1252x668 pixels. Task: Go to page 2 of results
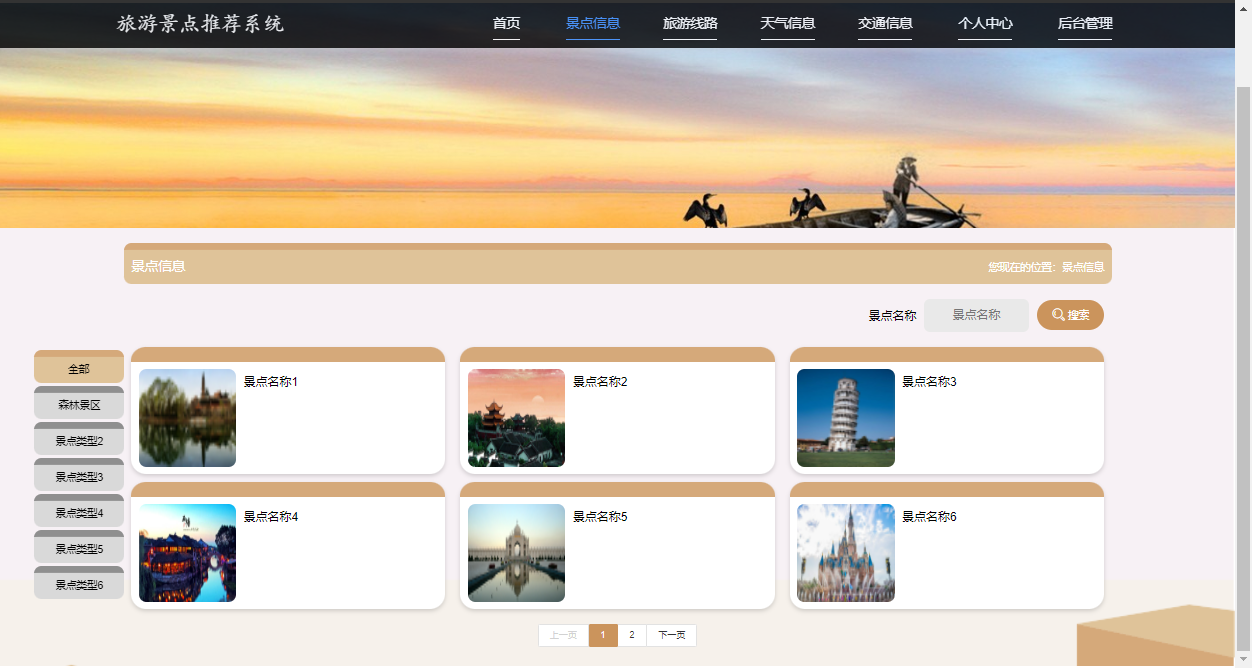tap(632, 636)
